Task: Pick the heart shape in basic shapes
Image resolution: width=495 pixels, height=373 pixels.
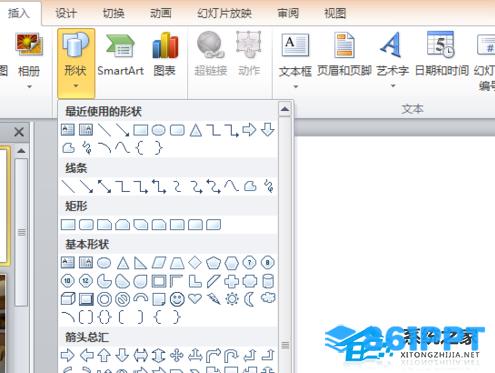Action: click(x=195, y=298)
